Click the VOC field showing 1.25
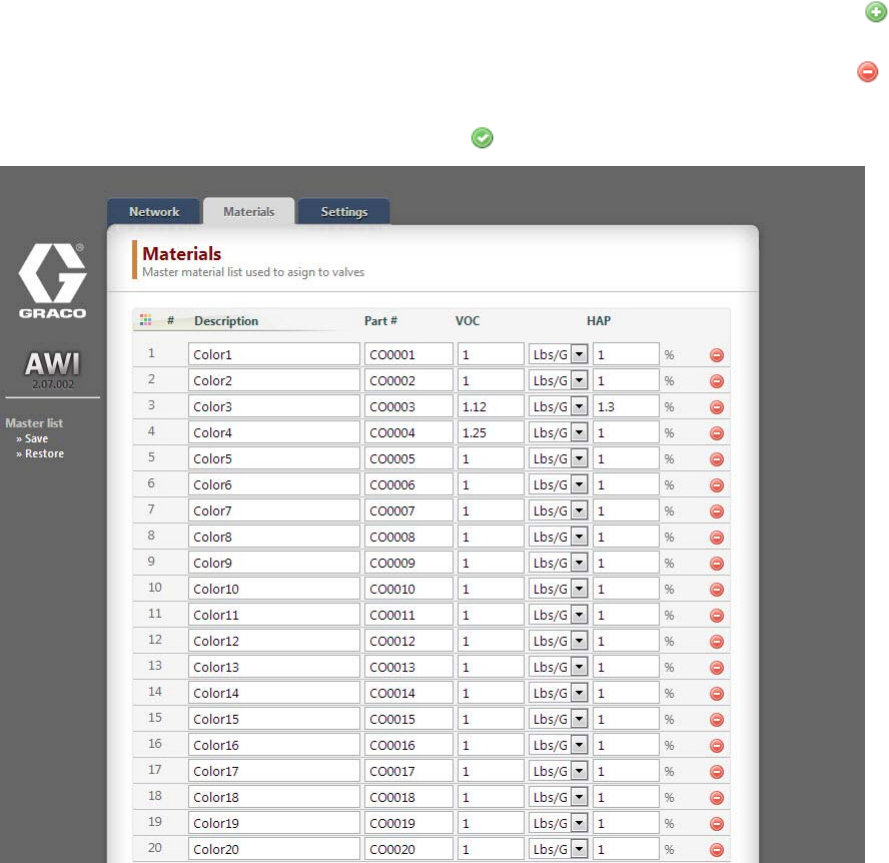Image resolution: width=889 pixels, height=863 pixels. pos(490,433)
